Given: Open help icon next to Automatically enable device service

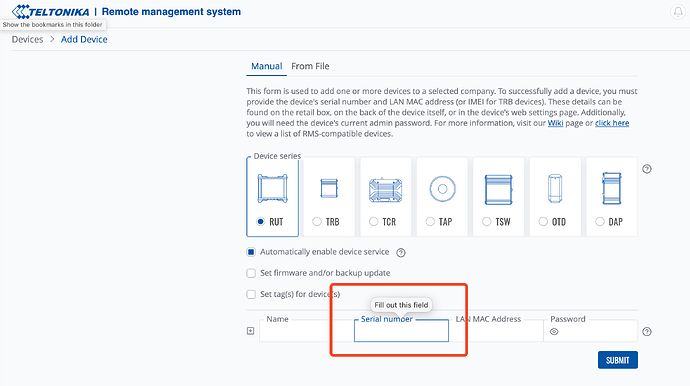Looking at the screenshot, I should point(400,253).
